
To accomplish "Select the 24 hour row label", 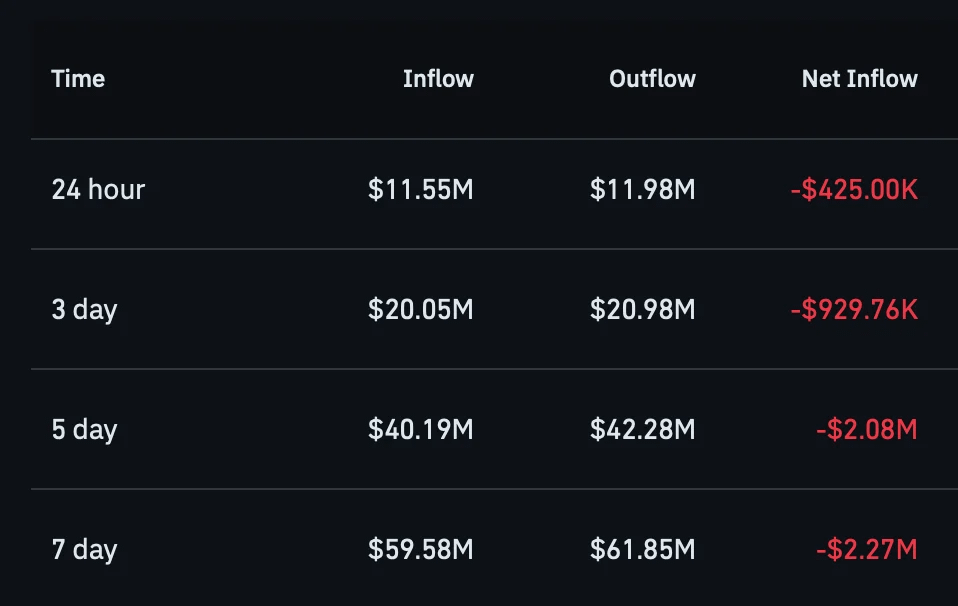I will point(98,189).
